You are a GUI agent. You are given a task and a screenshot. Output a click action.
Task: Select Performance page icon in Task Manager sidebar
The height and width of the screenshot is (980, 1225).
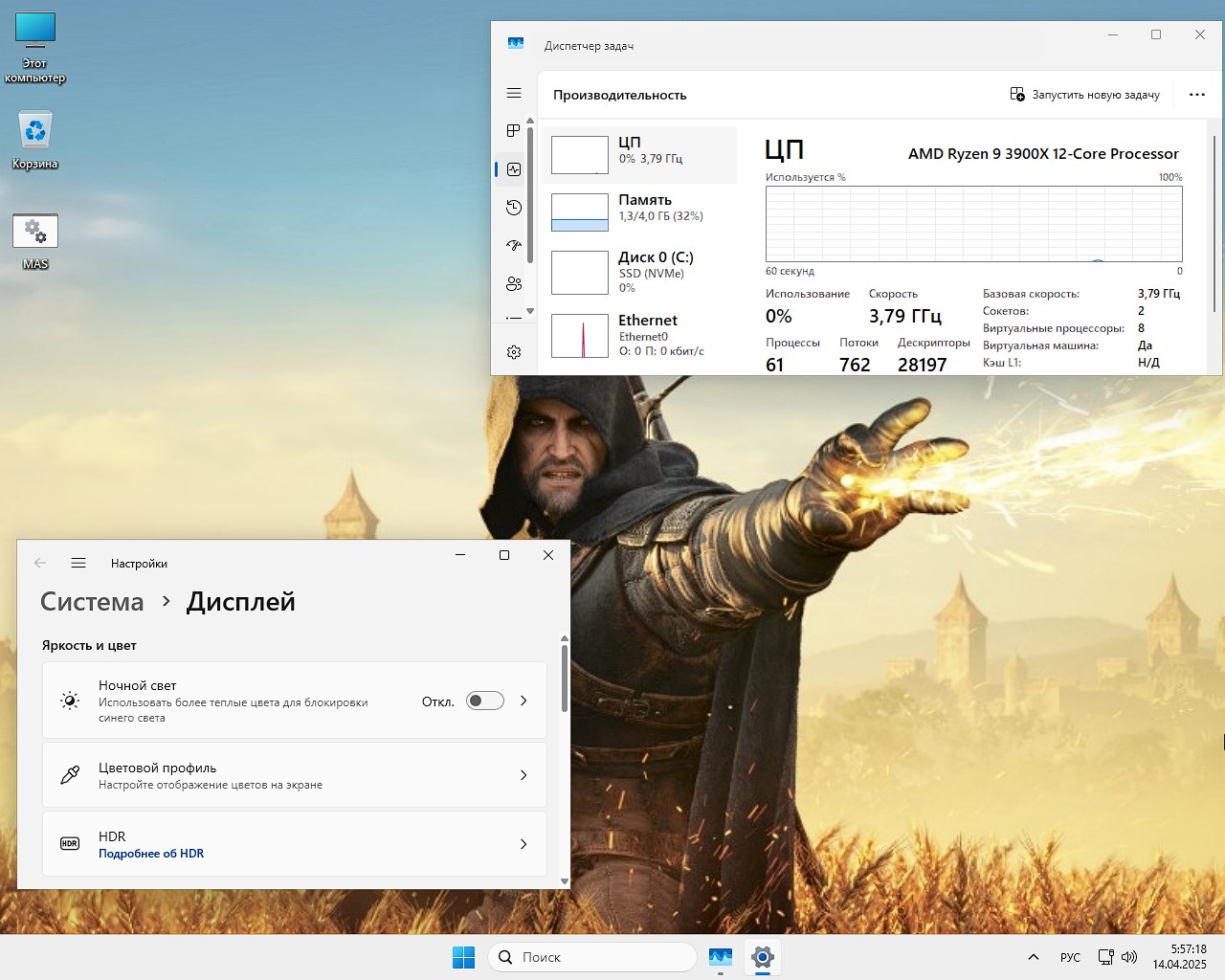(514, 169)
